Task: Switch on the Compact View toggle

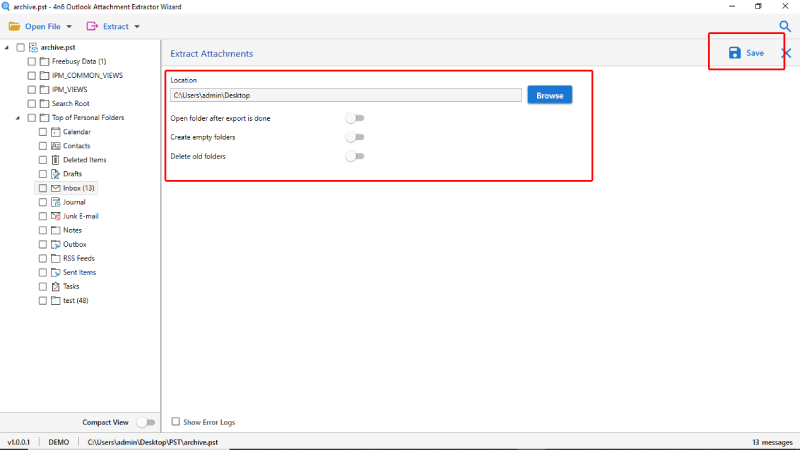Action: pos(146,422)
